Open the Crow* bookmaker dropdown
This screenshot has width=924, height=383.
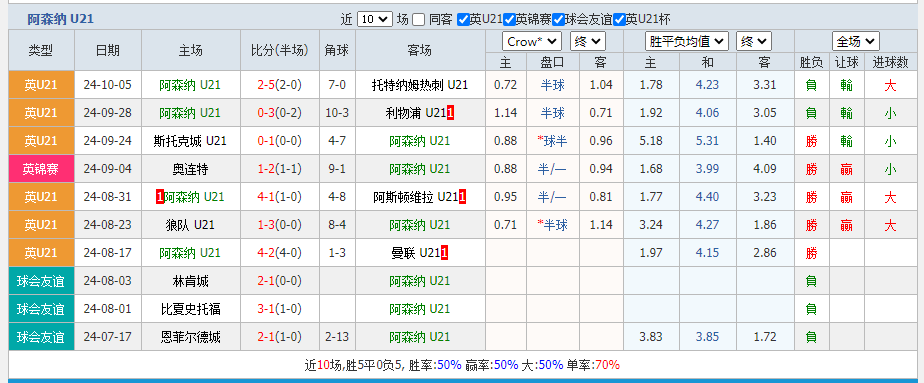coord(532,41)
